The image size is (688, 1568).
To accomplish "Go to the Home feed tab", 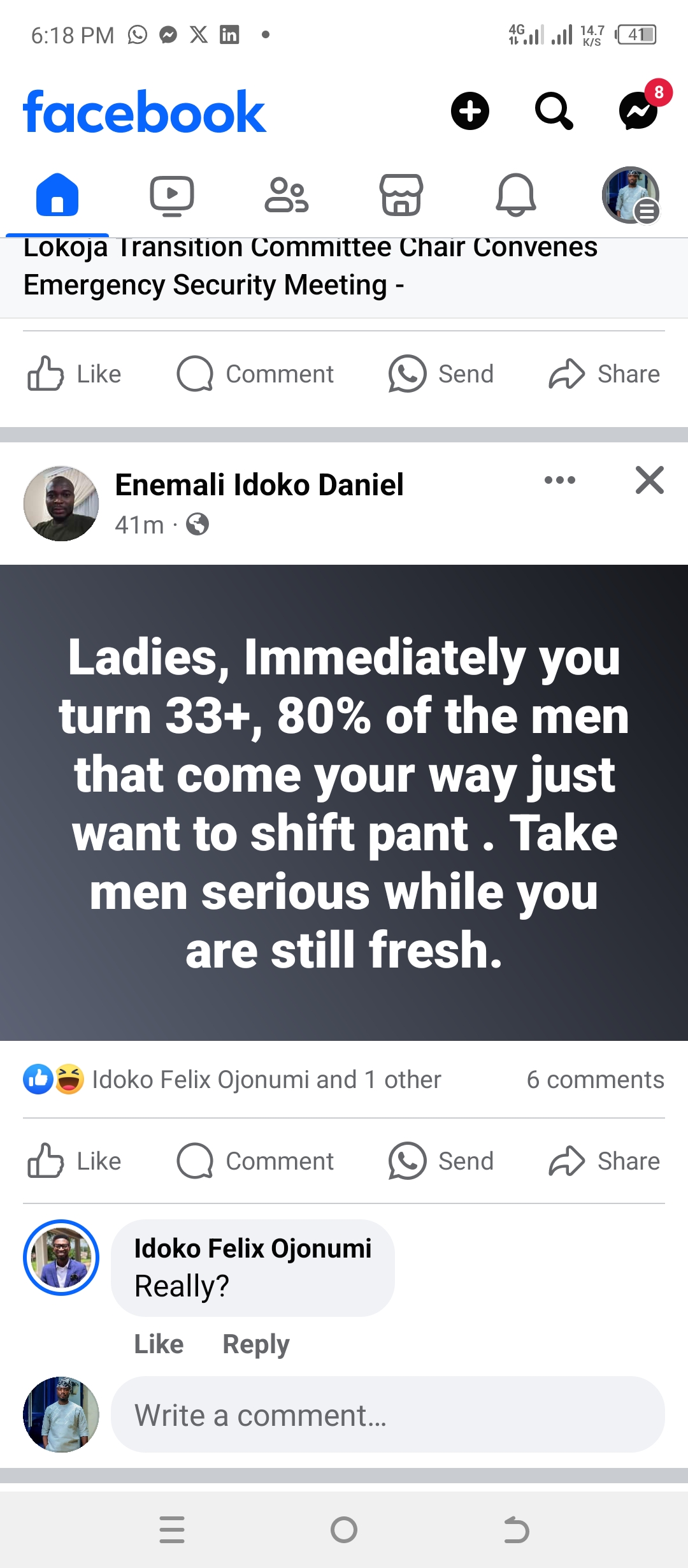I will pos(57,195).
